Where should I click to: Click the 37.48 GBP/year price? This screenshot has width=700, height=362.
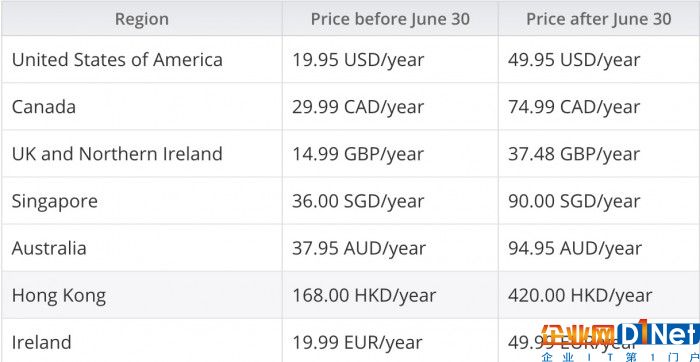574,154
